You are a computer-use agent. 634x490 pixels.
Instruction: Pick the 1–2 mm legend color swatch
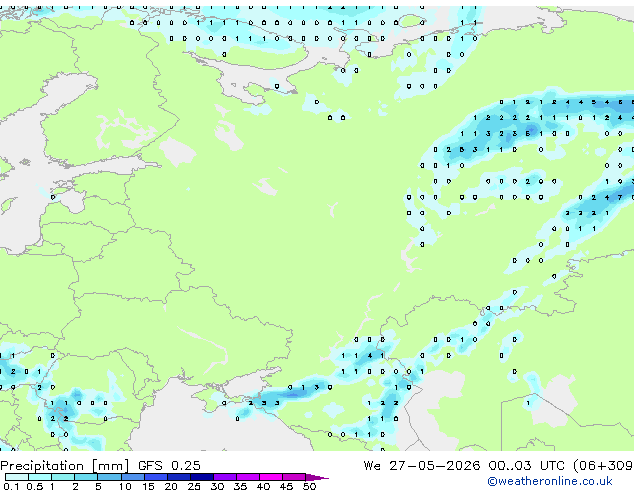(63, 477)
